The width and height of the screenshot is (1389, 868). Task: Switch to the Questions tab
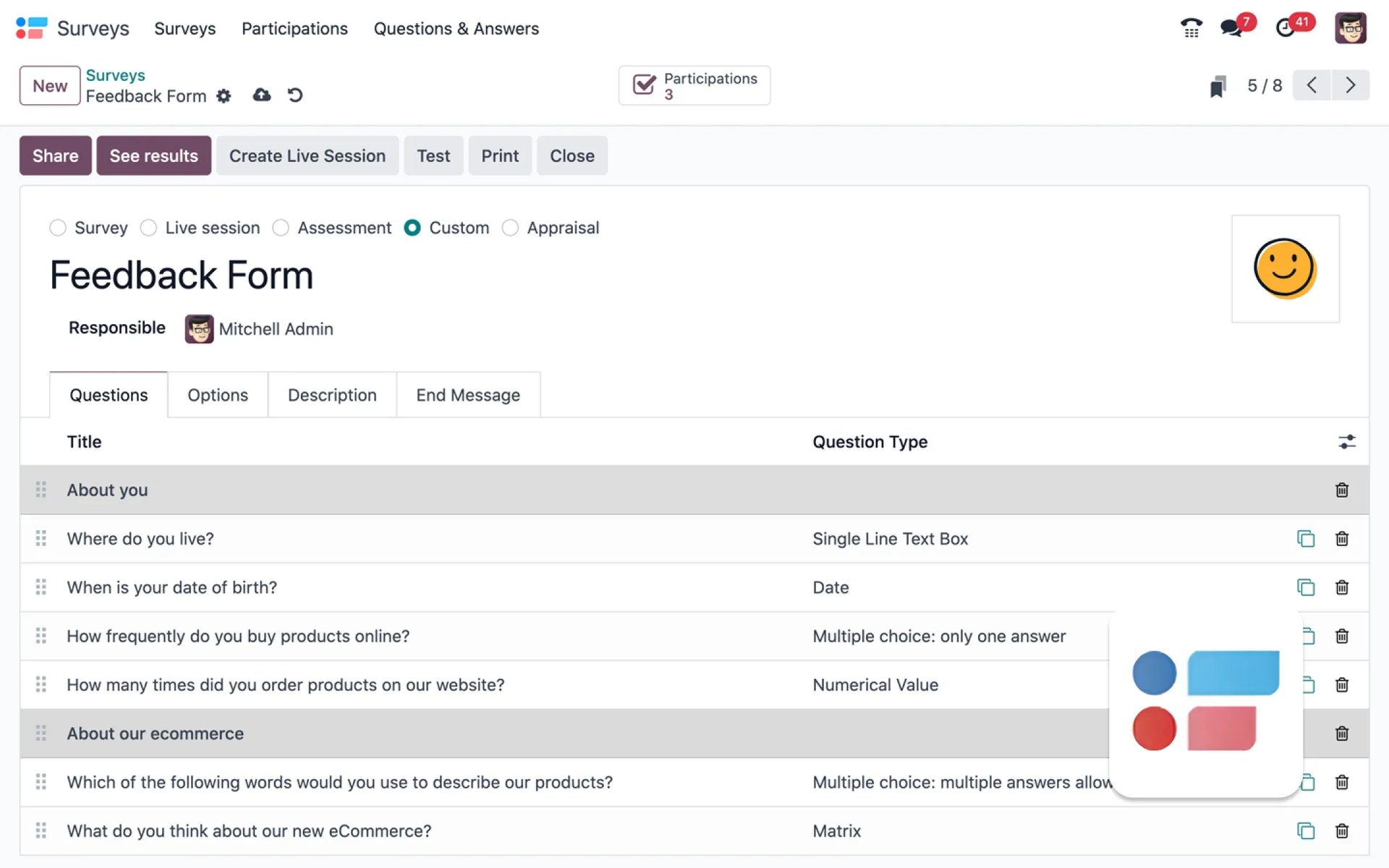(109, 395)
